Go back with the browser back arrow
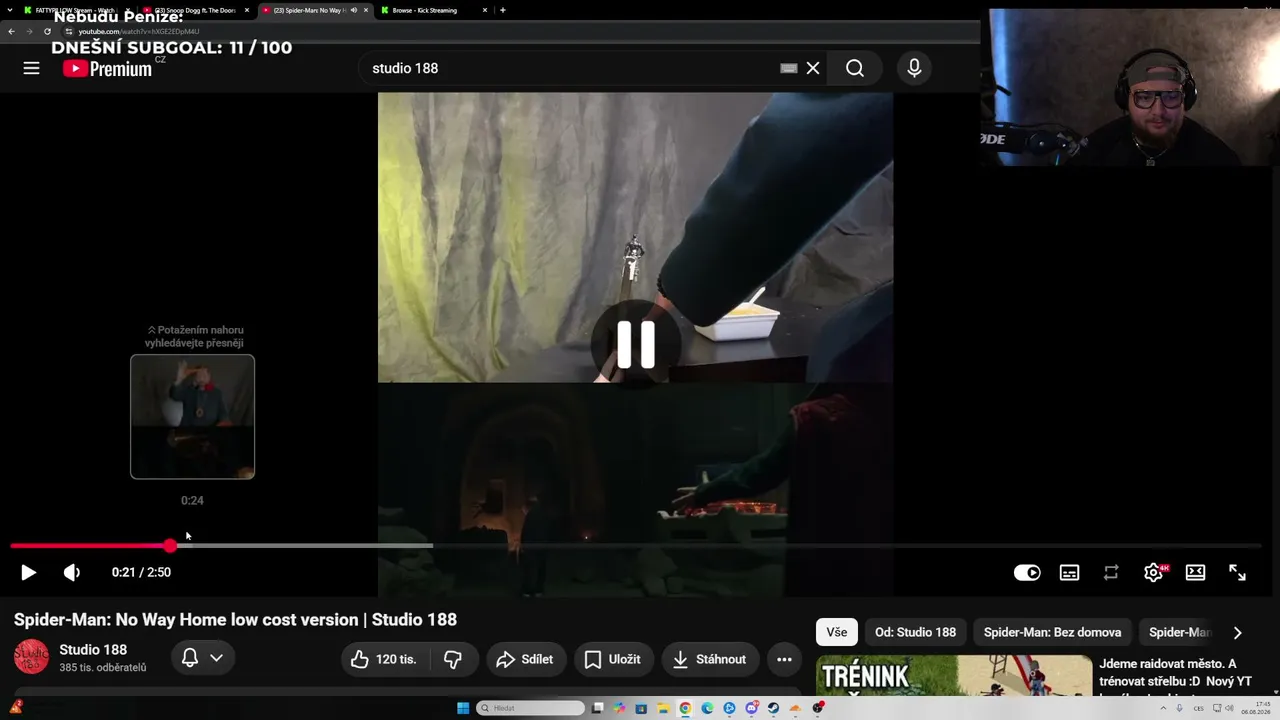 tap(12, 31)
